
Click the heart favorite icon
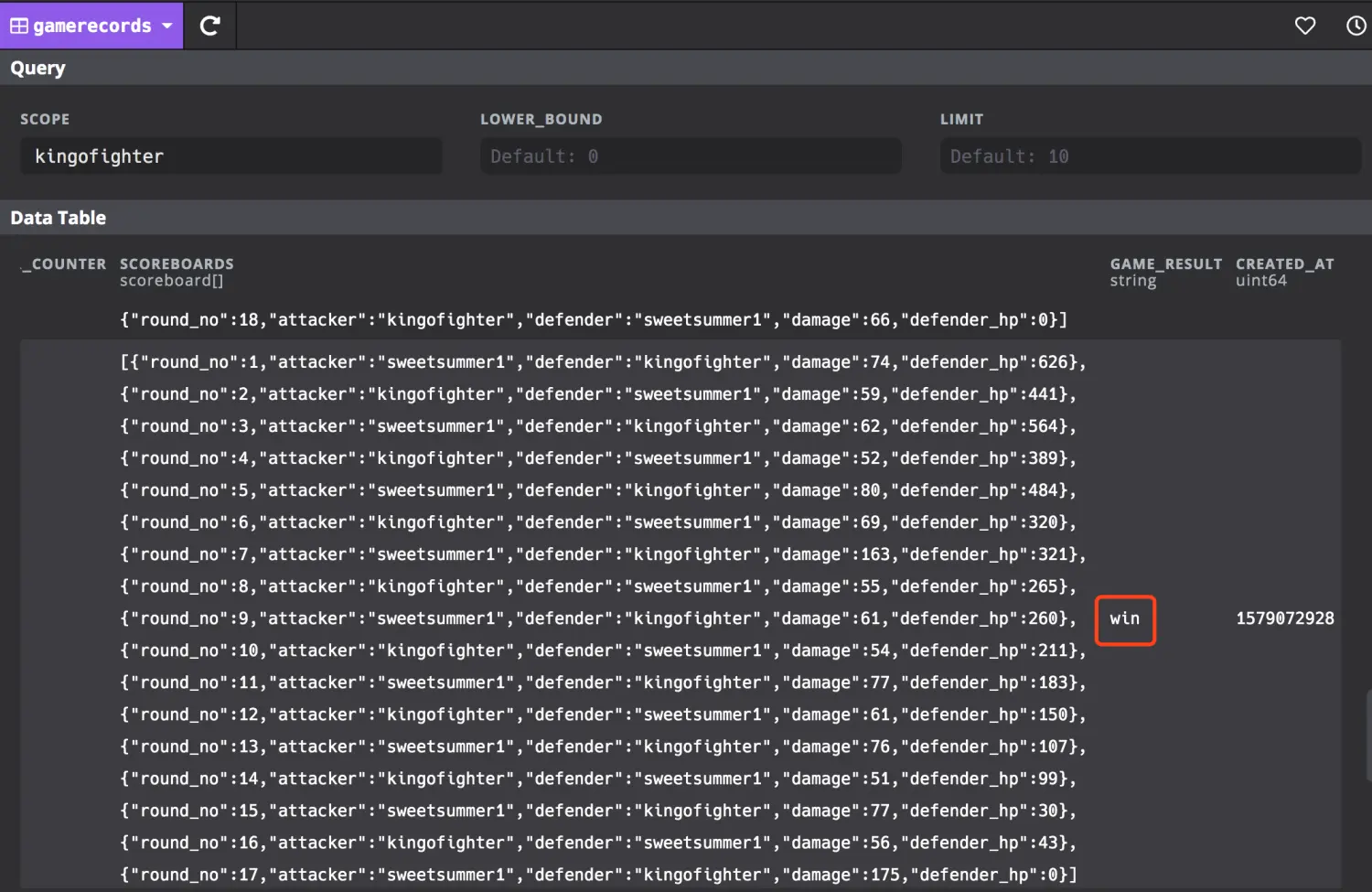pos(1304,26)
